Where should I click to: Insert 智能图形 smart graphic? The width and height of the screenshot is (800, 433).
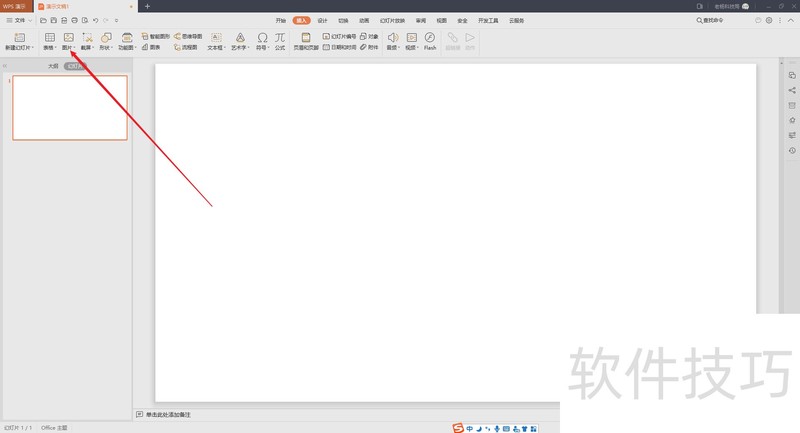(156, 36)
